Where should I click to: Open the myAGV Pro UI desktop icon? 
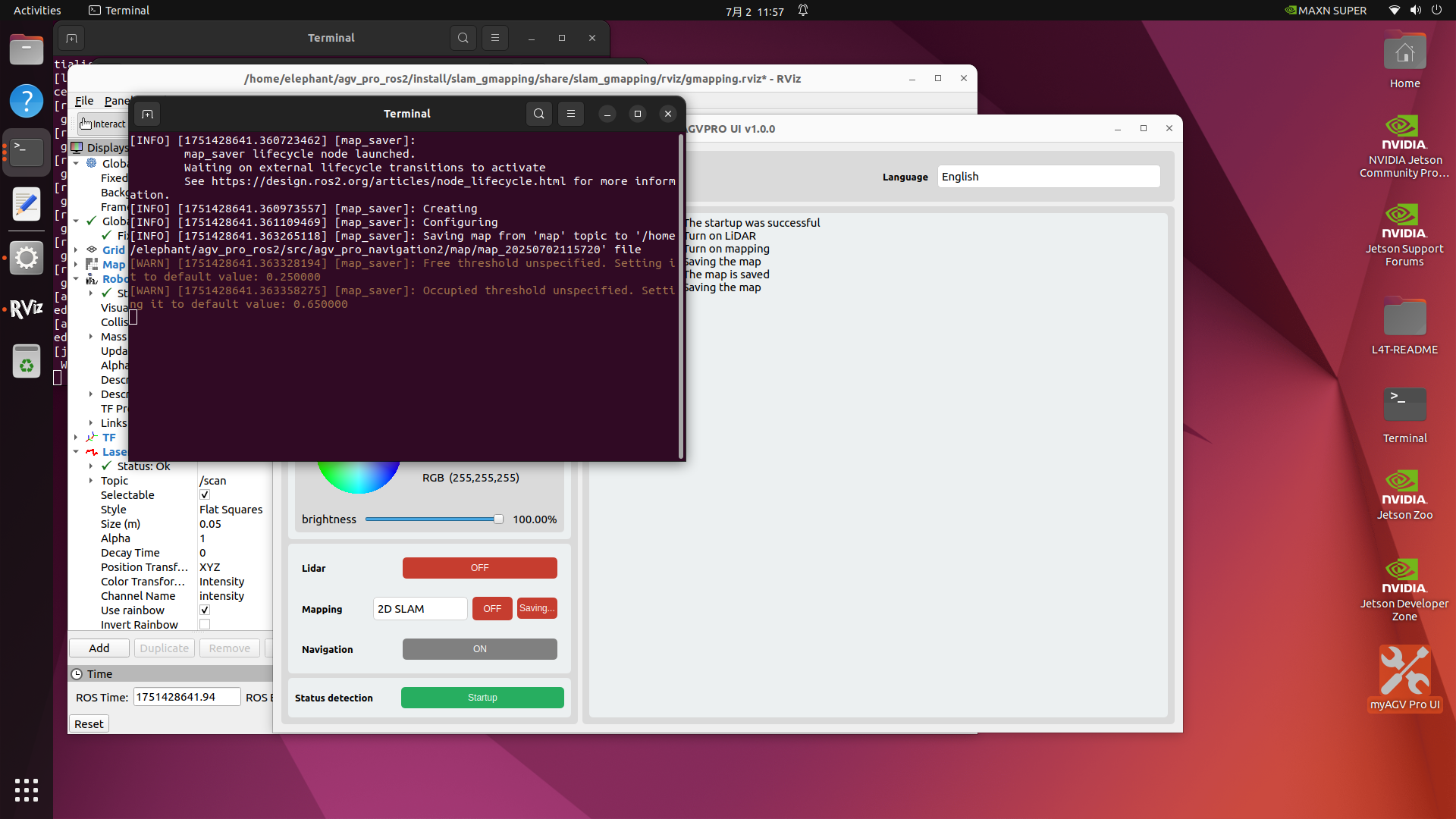(x=1404, y=678)
